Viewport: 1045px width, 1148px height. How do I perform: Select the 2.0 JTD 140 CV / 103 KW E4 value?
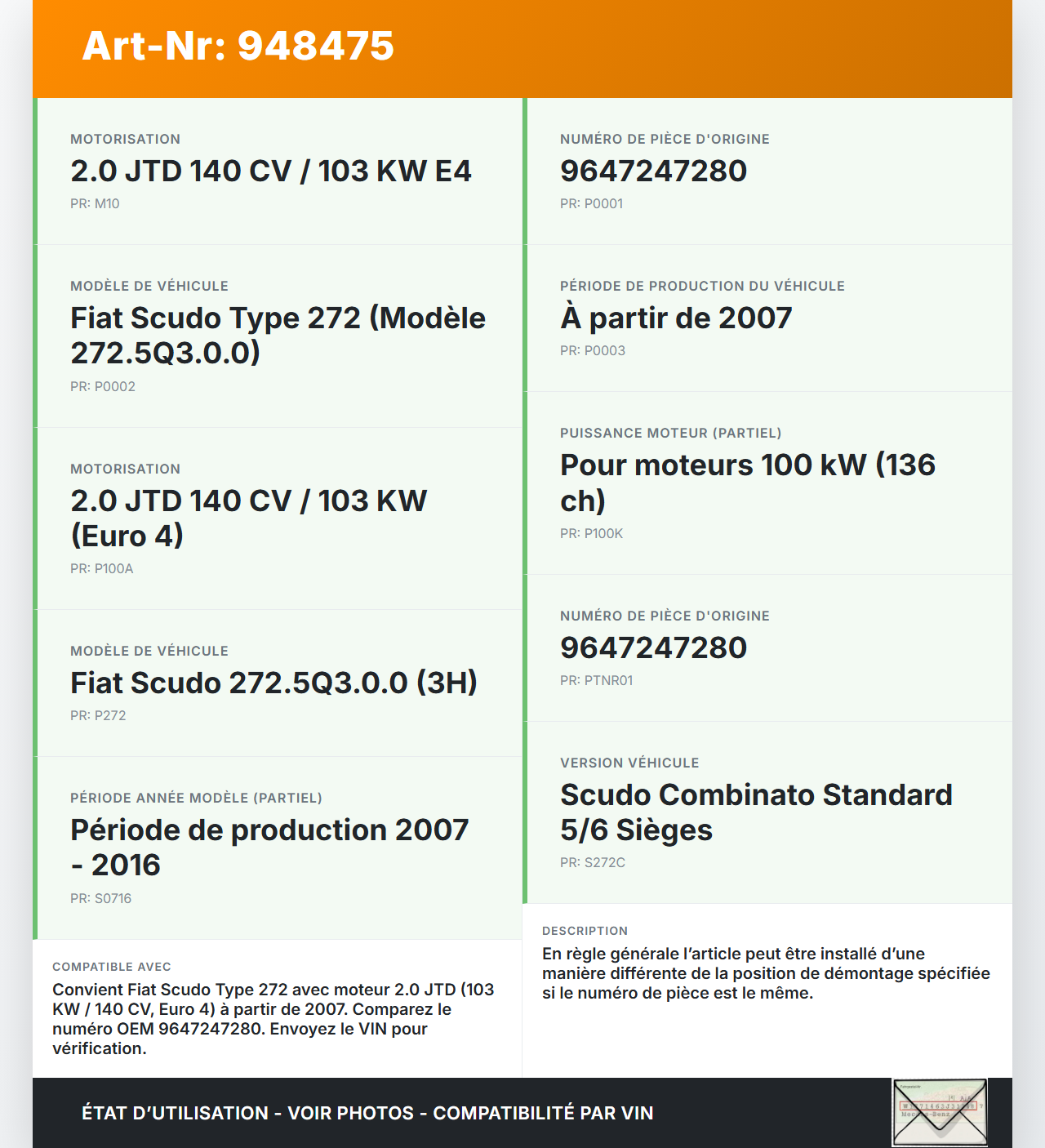point(271,171)
